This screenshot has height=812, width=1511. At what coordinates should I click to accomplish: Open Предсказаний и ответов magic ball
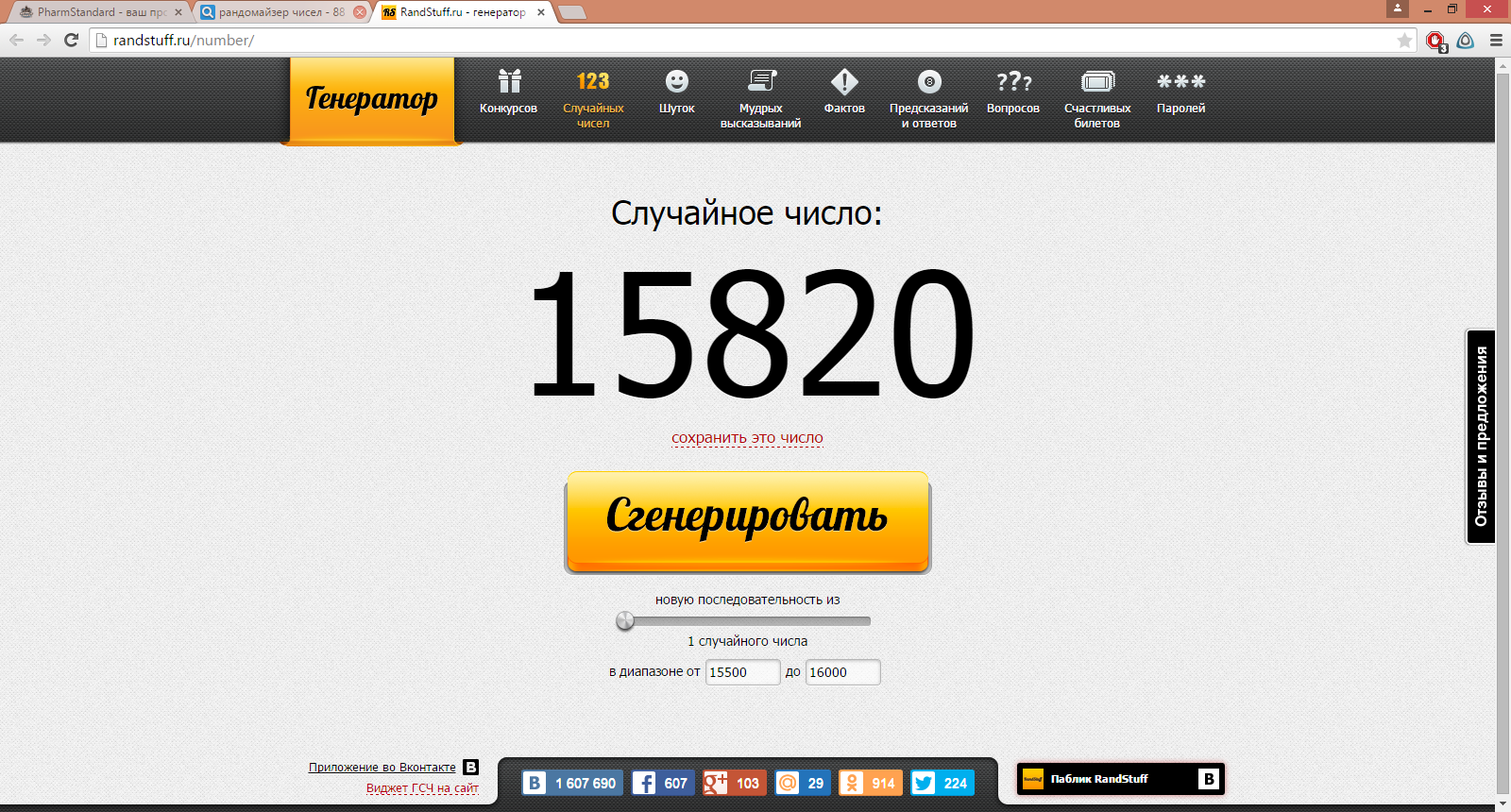pos(928,97)
